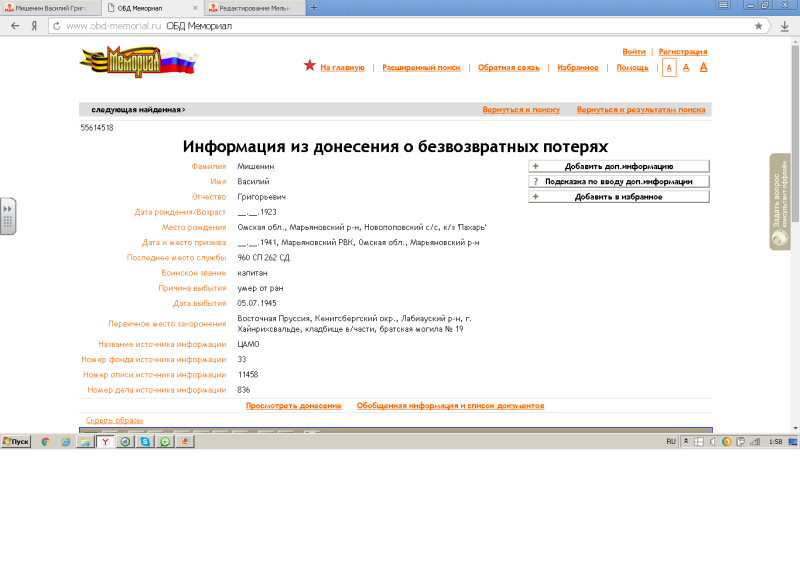Click the bookmark star in address bar
Screen dimensions: 800x585
click(758, 25)
